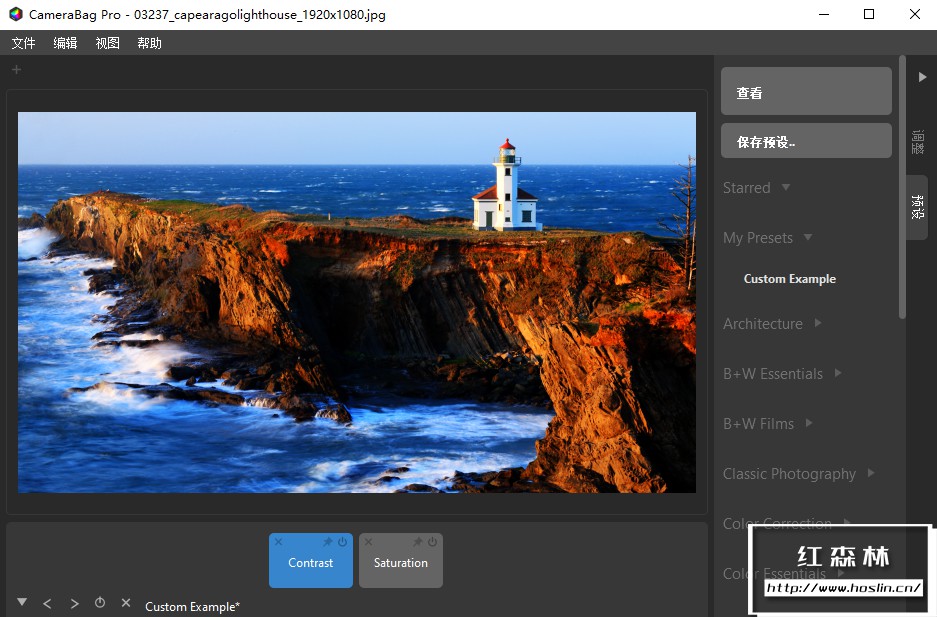Collapse the adjustments tray with the down triangle
The height and width of the screenshot is (617, 937).
[22, 602]
